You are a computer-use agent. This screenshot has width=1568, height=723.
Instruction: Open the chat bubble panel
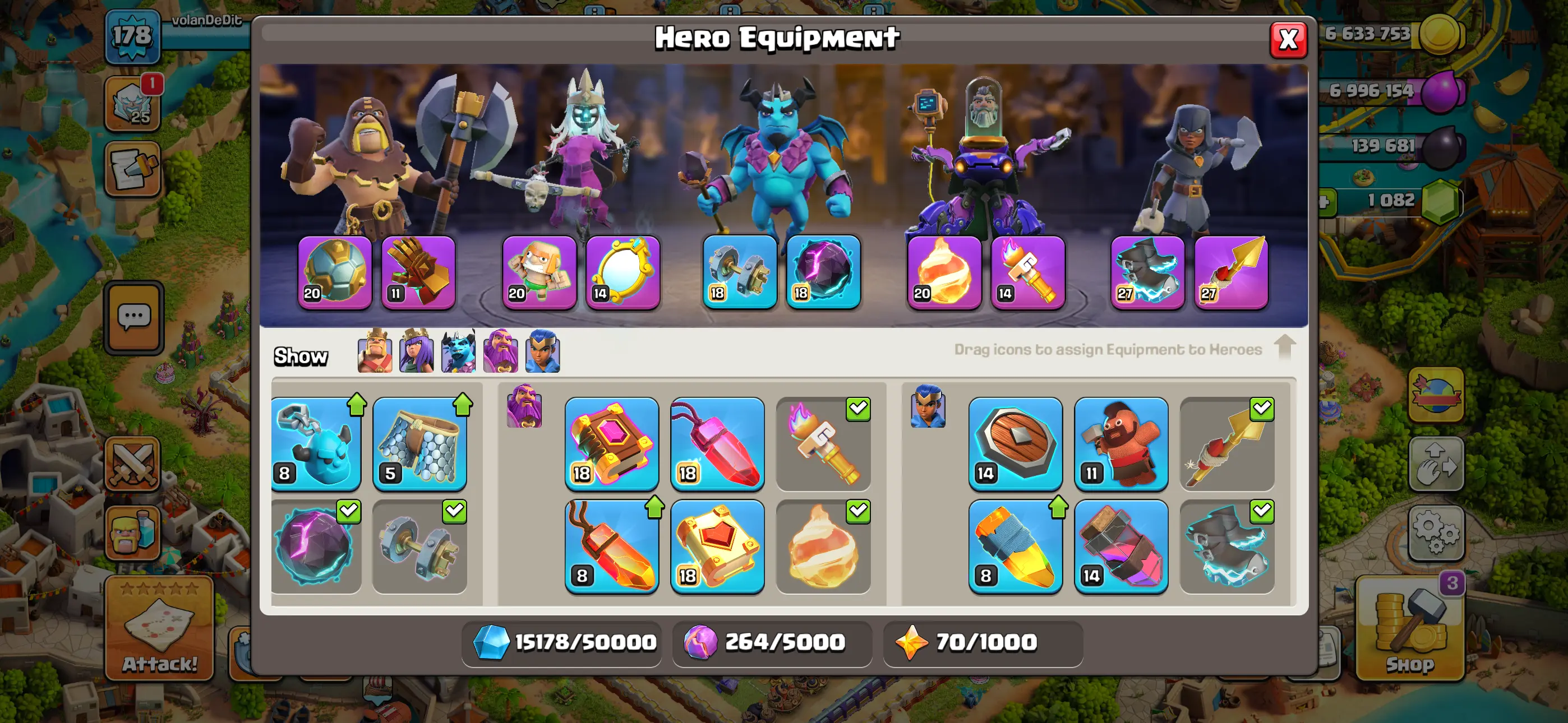click(x=134, y=318)
